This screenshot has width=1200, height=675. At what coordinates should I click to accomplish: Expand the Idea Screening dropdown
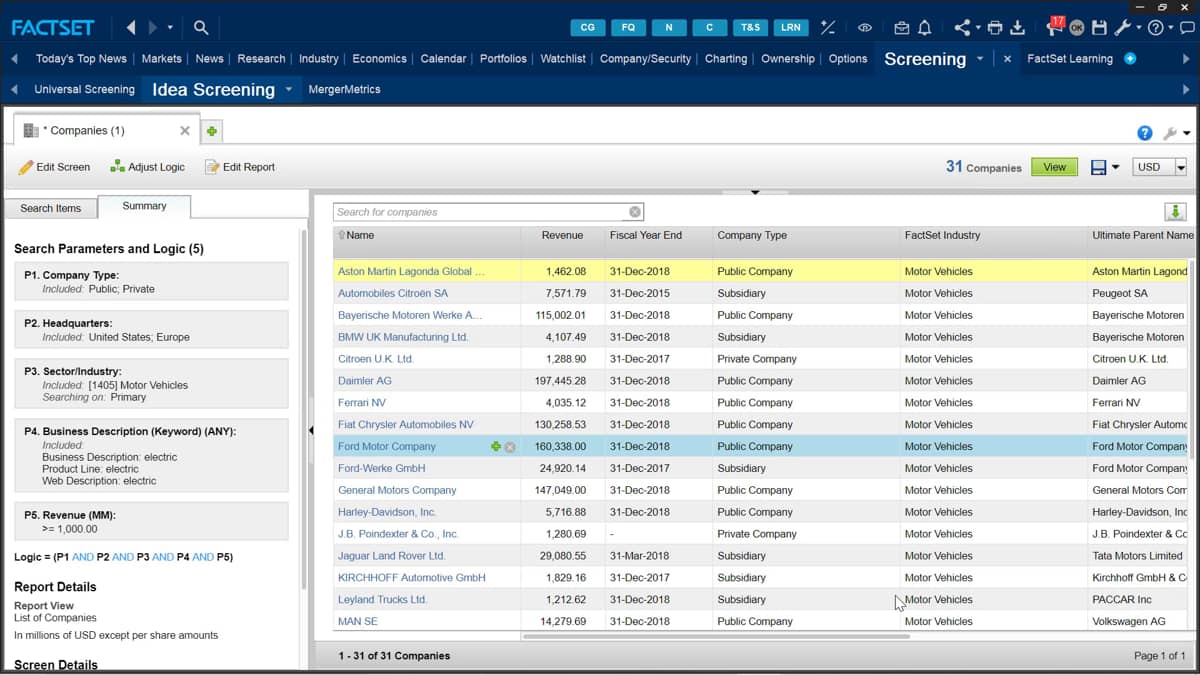pyautogui.click(x=288, y=89)
